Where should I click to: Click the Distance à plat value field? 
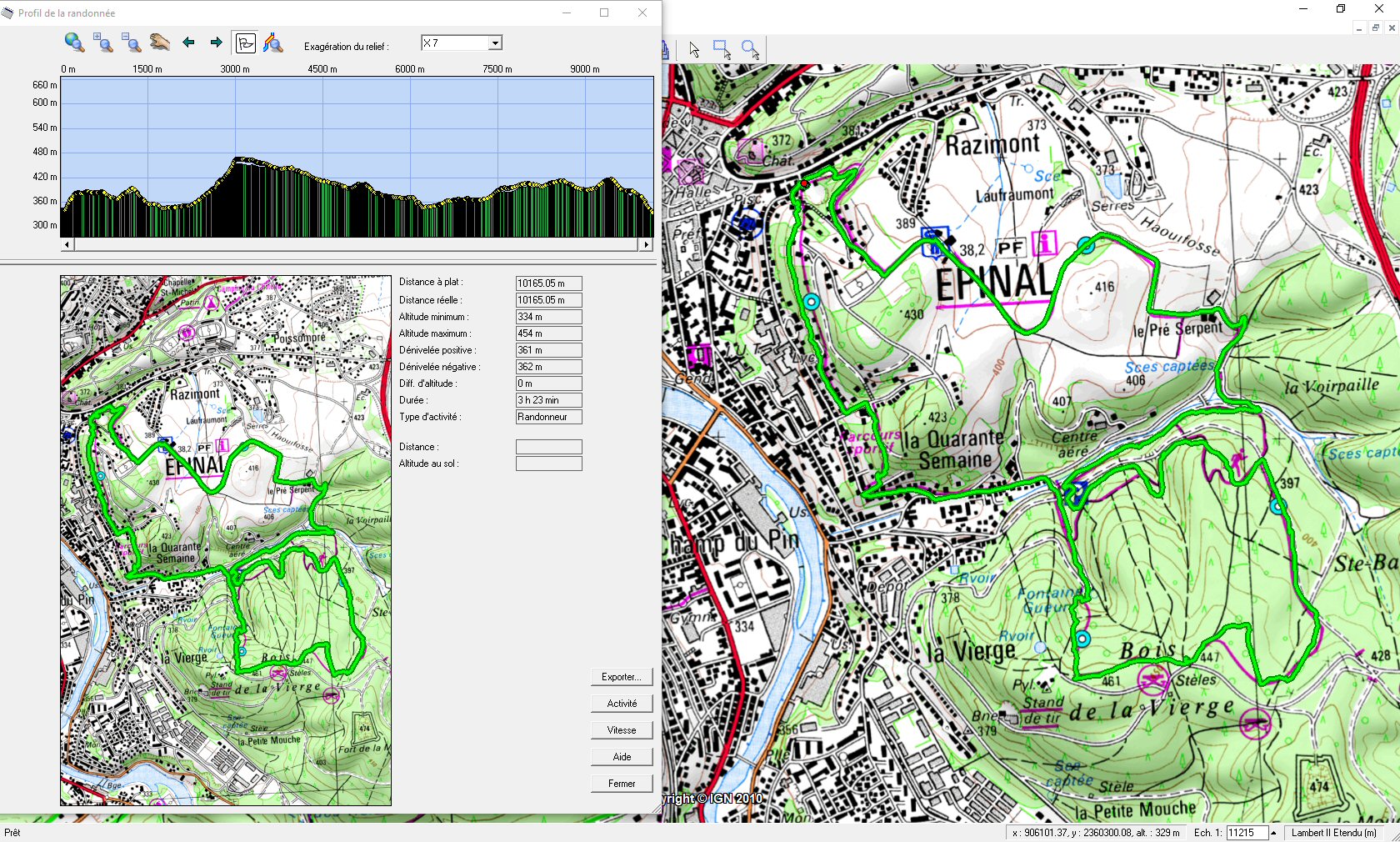pos(548,283)
